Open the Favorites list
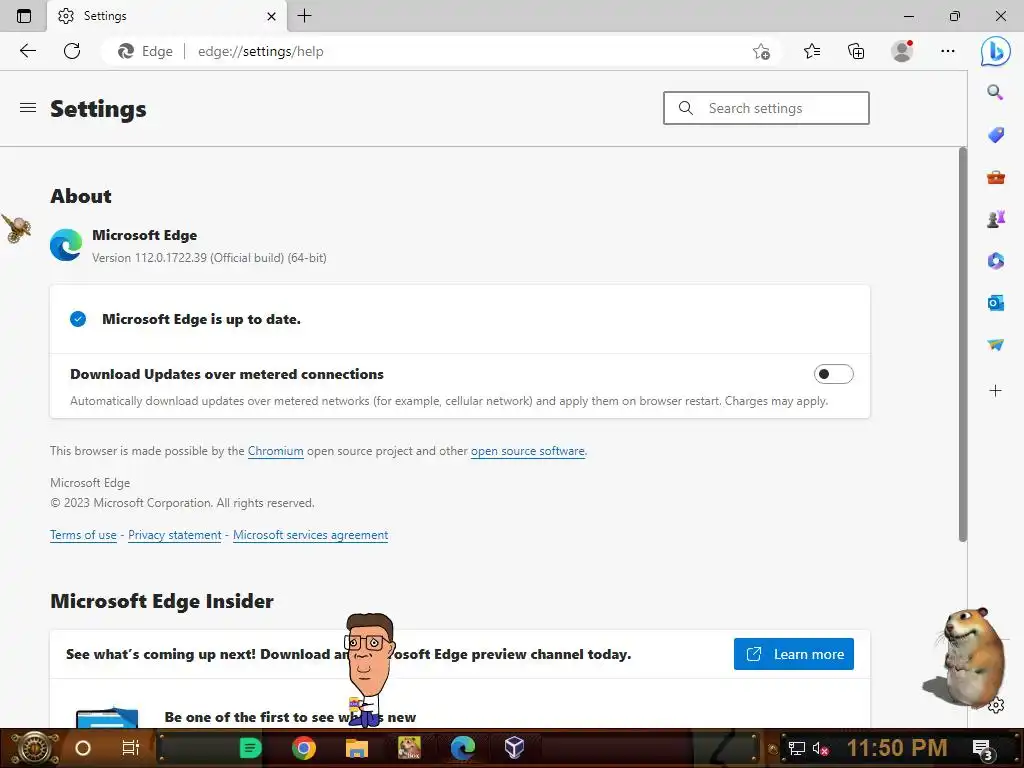Image resolution: width=1024 pixels, height=768 pixels. pos(812,51)
